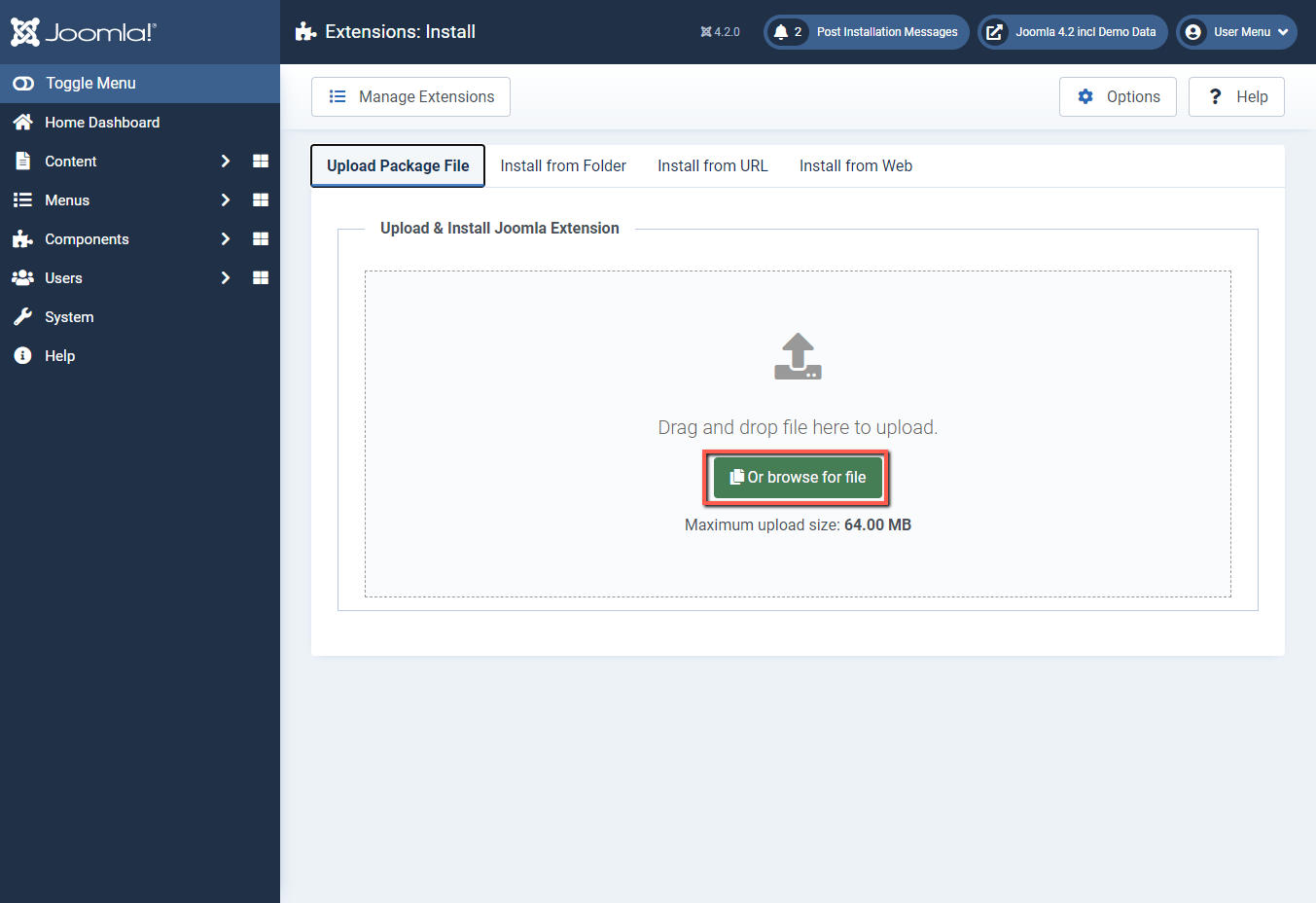Image resolution: width=1316 pixels, height=903 pixels.
Task: Open the Menus dashboard grid icon
Action: pyautogui.click(x=260, y=199)
